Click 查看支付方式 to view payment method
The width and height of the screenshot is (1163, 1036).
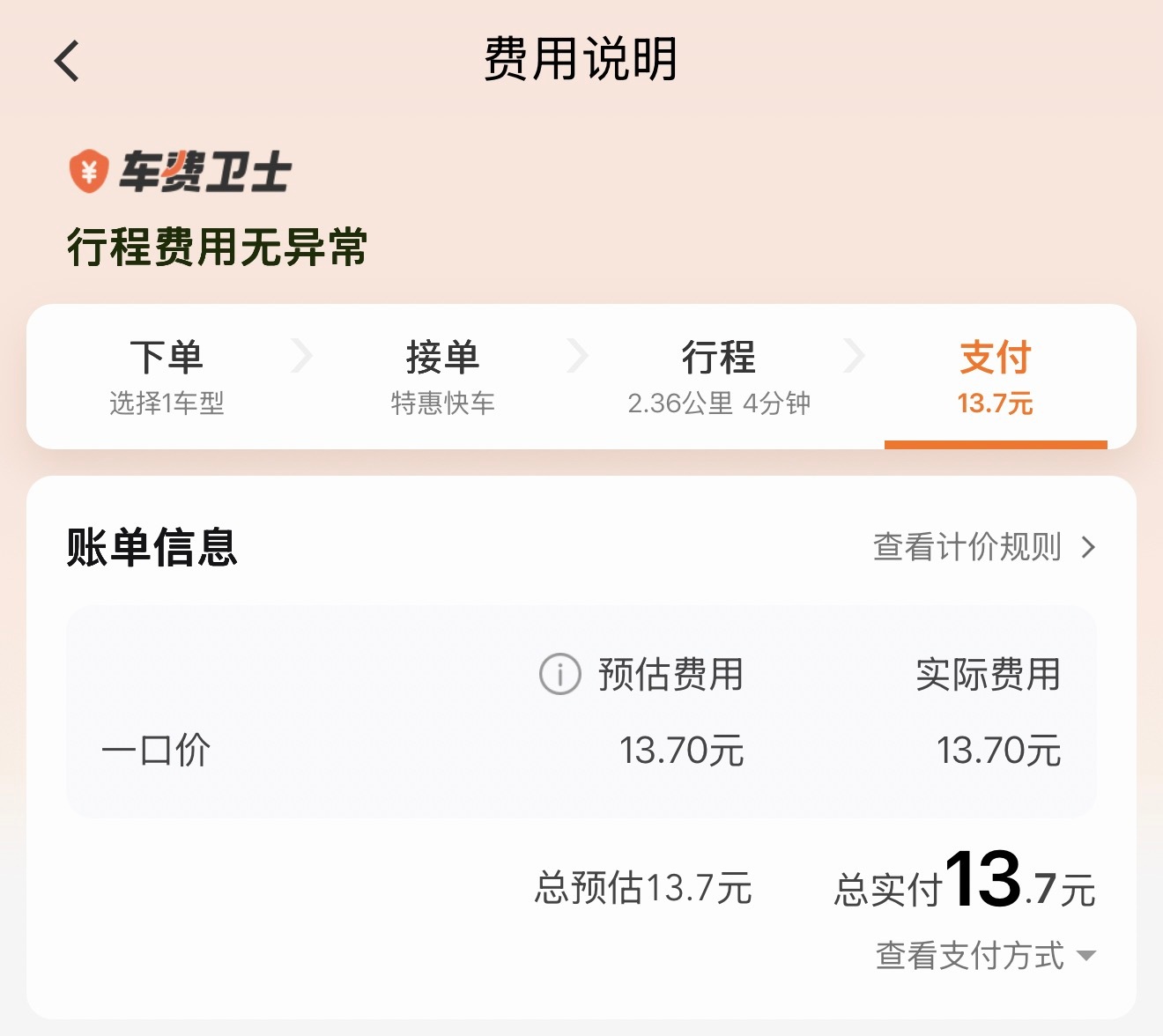tap(960, 955)
